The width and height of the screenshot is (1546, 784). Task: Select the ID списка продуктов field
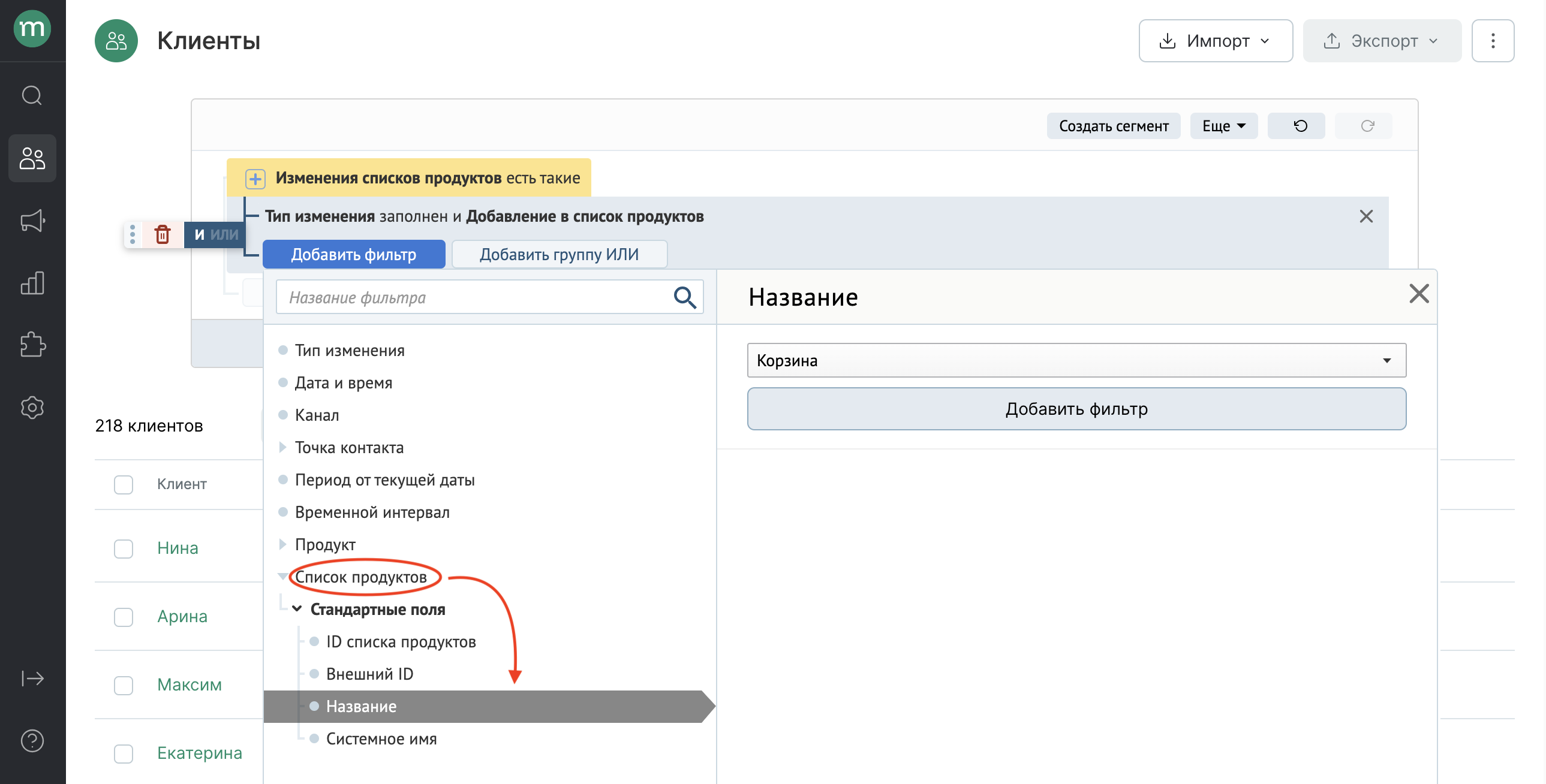[x=401, y=643]
